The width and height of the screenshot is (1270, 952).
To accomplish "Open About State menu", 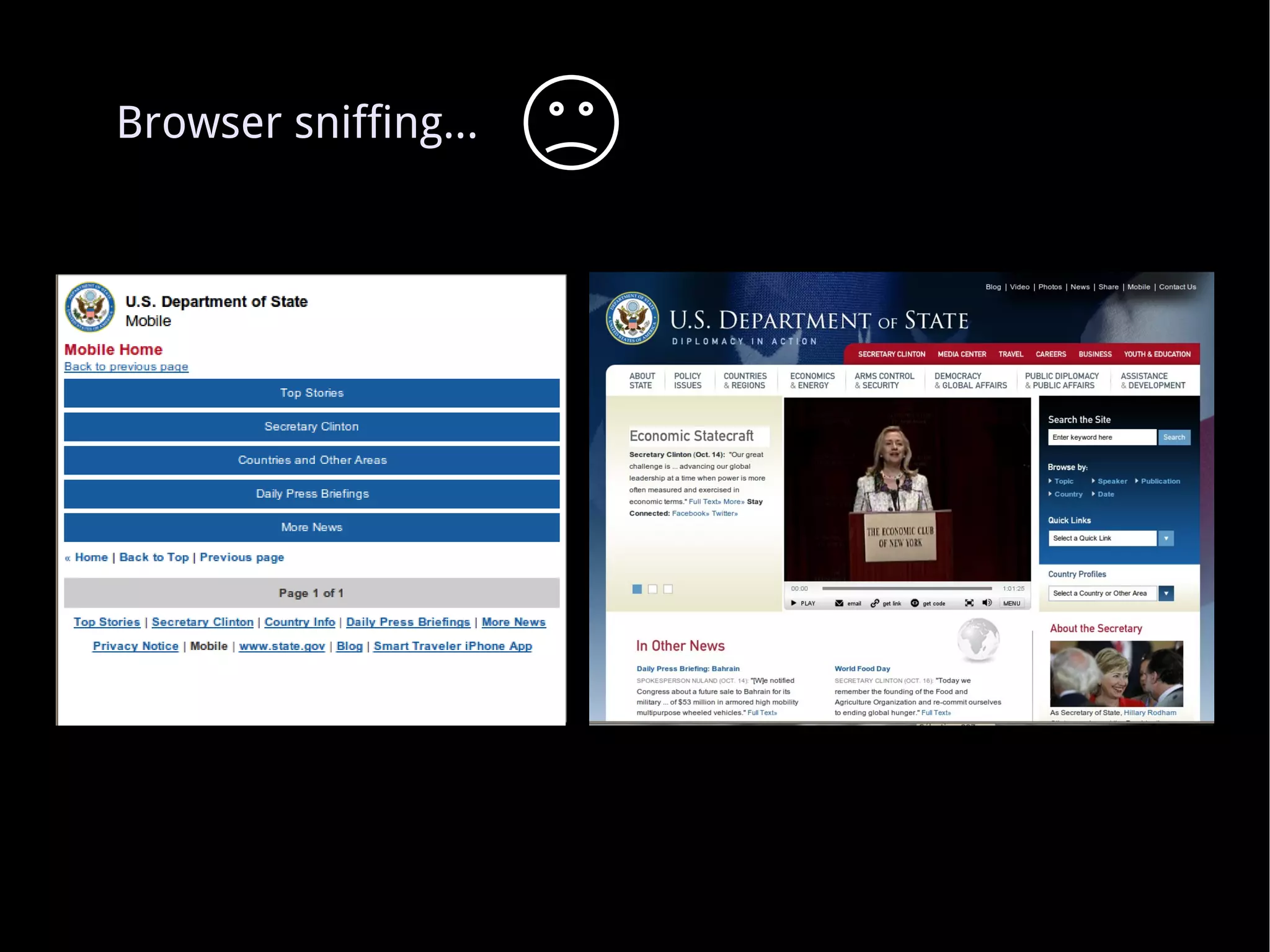I will (642, 381).
